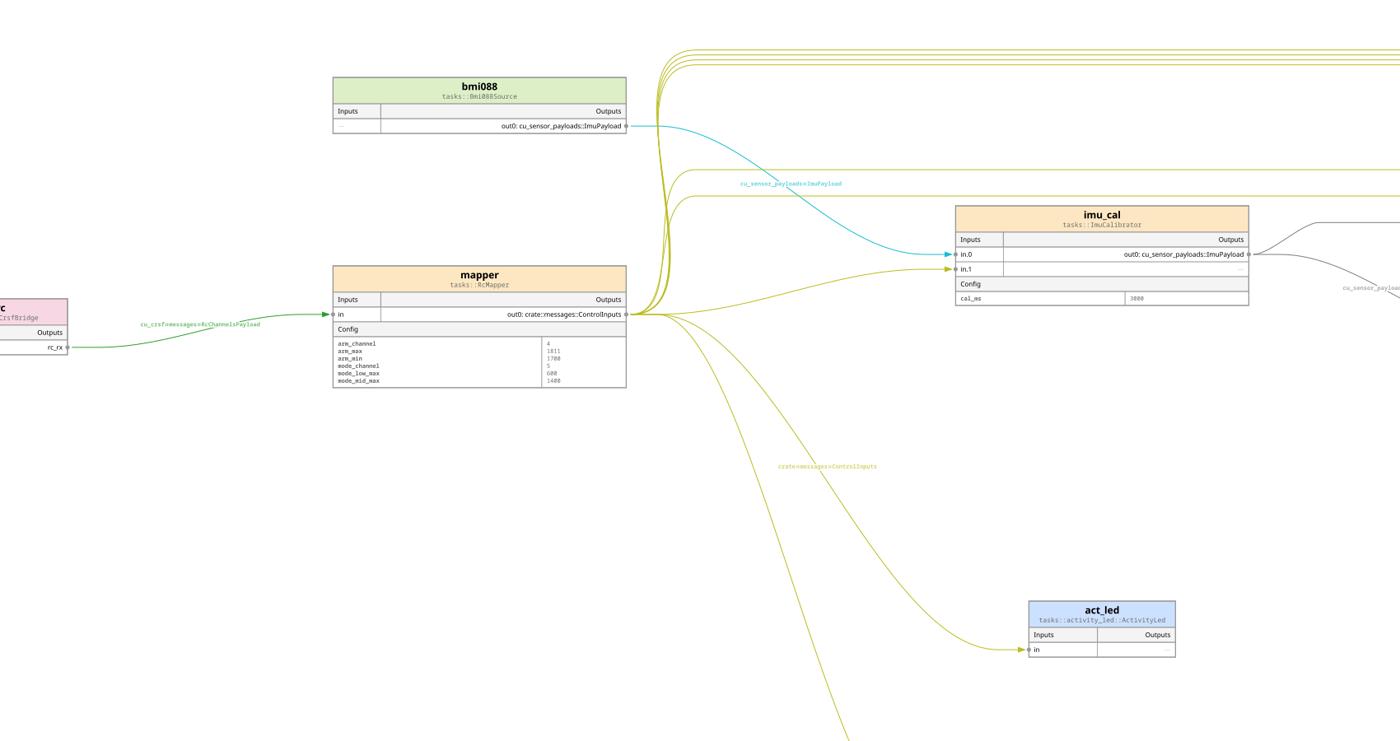
Task: Click the act_led node header
Action: click(x=1101, y=610)
